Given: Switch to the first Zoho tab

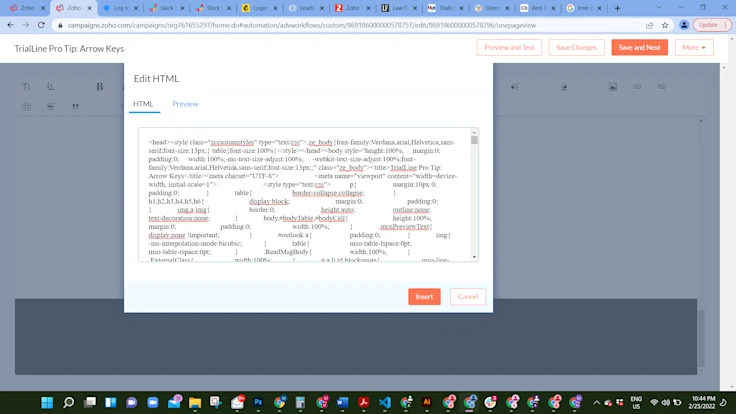Looking at the screenshot, I should coord(25,8).
